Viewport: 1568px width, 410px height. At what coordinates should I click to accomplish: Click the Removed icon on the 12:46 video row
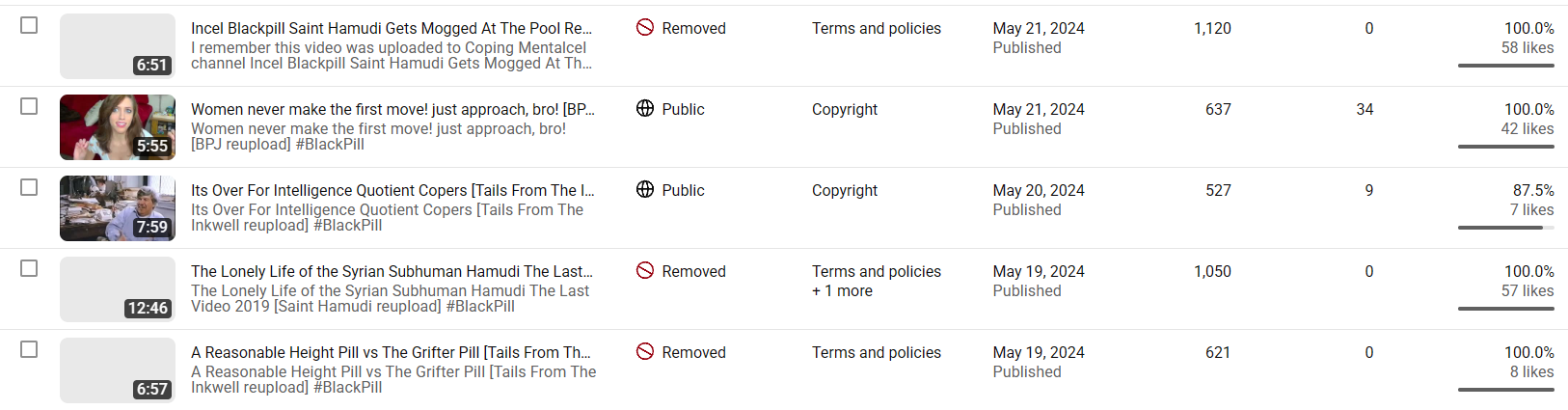point(645,271)
